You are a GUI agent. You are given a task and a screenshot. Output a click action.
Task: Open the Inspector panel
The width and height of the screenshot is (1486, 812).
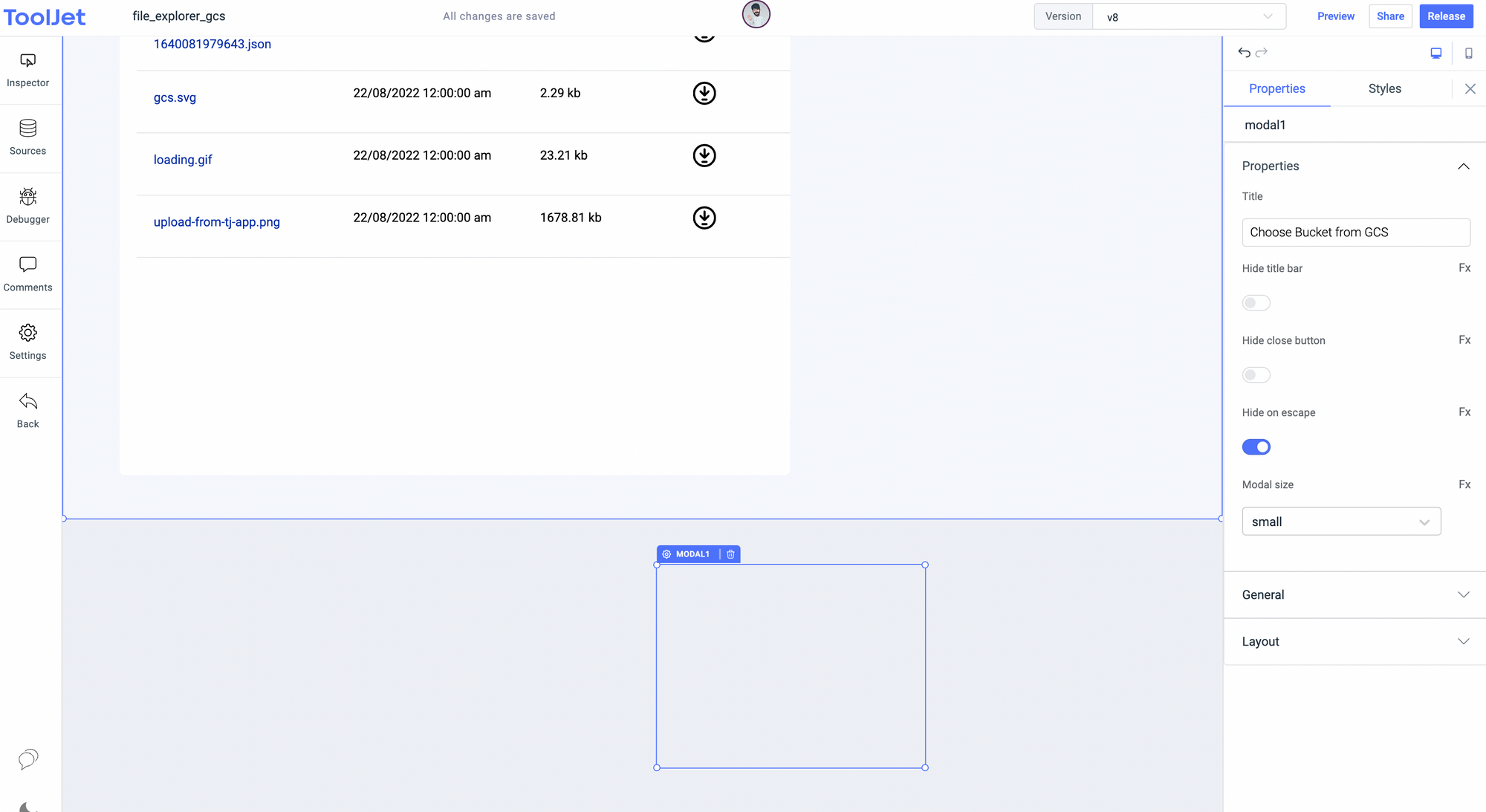tap(27, 69)
